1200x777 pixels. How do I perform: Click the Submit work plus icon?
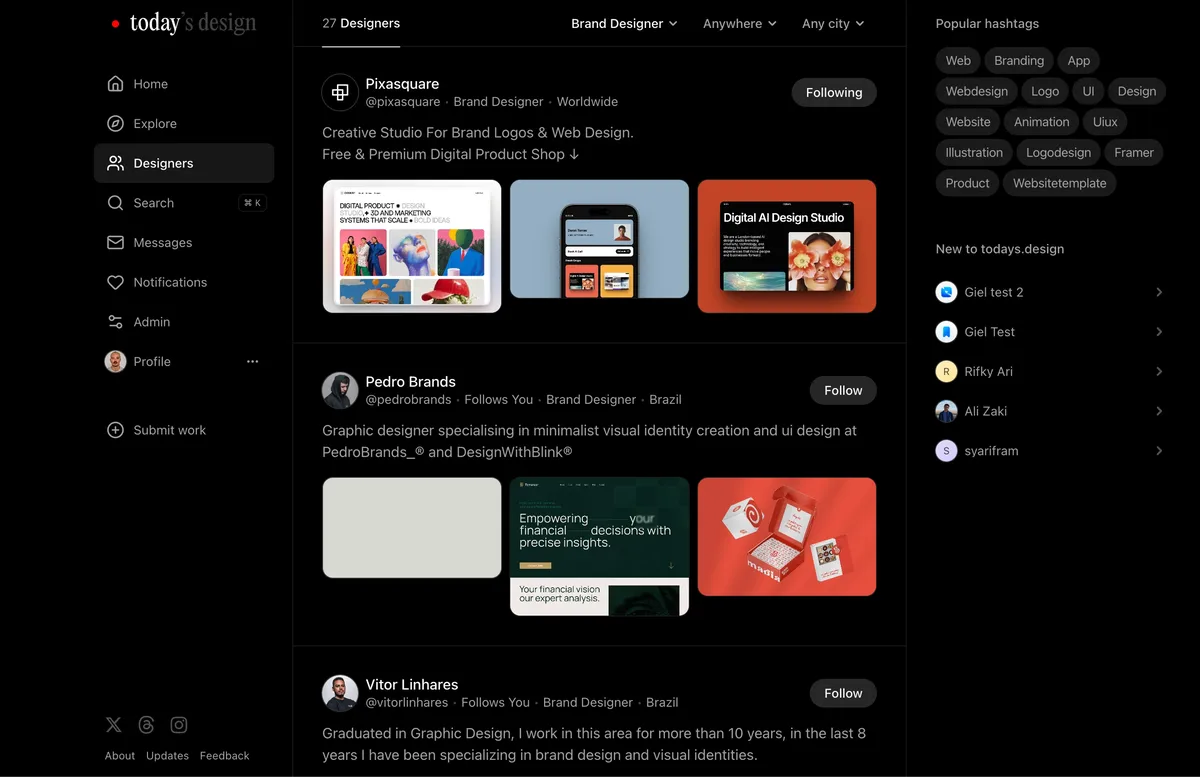tap(116, 430)
